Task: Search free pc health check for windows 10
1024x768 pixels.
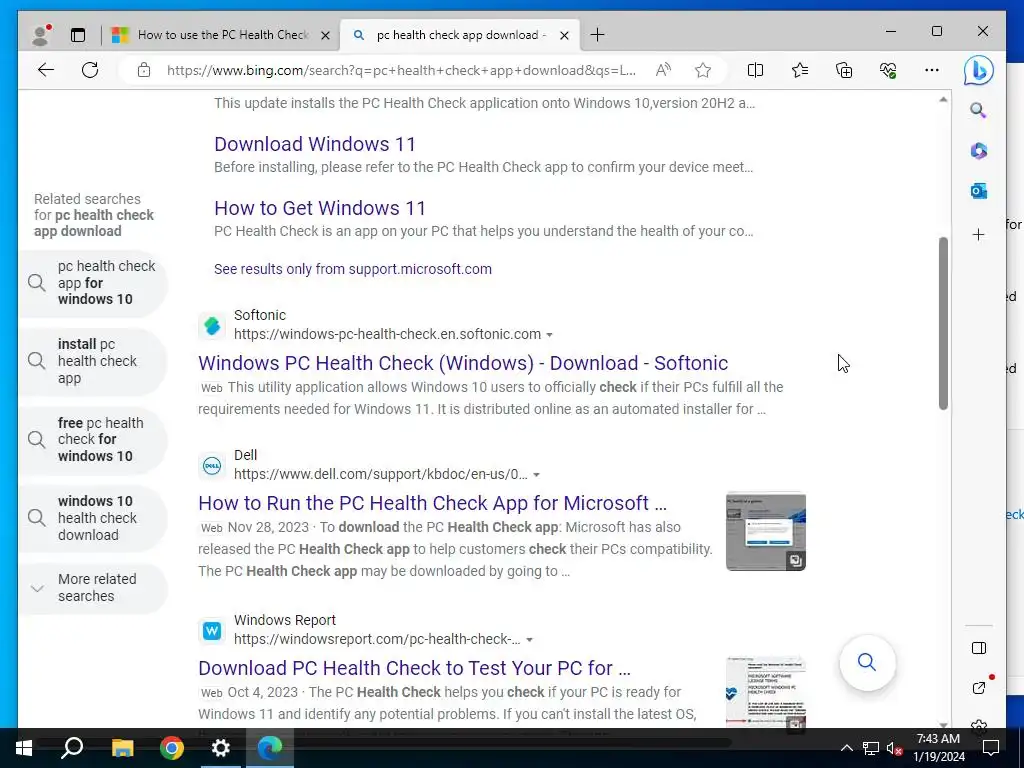Action: [92, 440]
